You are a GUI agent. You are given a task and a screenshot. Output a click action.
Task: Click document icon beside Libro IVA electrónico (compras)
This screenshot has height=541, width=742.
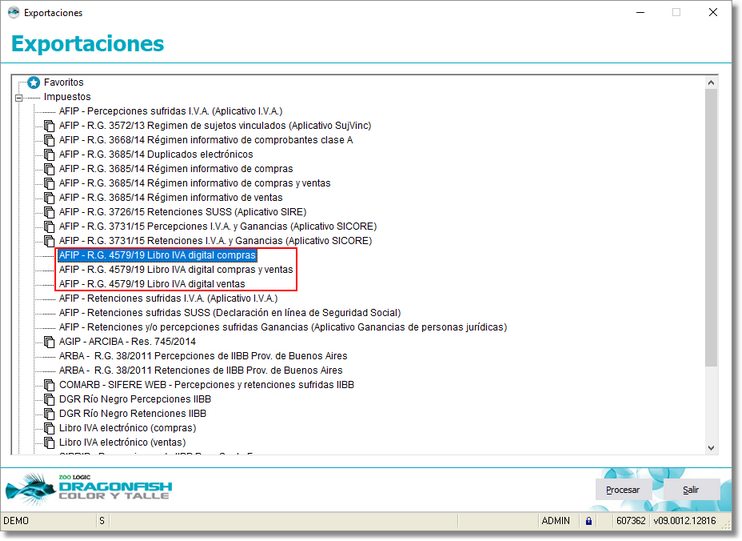pos(49,428)
